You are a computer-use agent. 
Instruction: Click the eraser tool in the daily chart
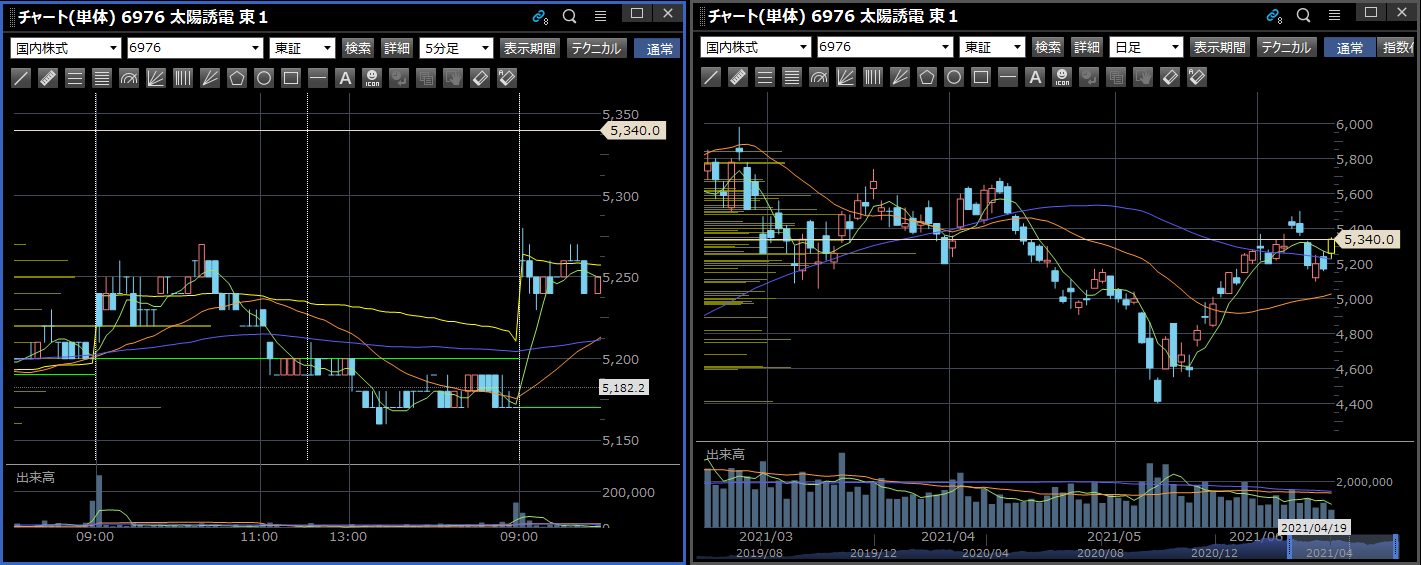(1170, 77)
